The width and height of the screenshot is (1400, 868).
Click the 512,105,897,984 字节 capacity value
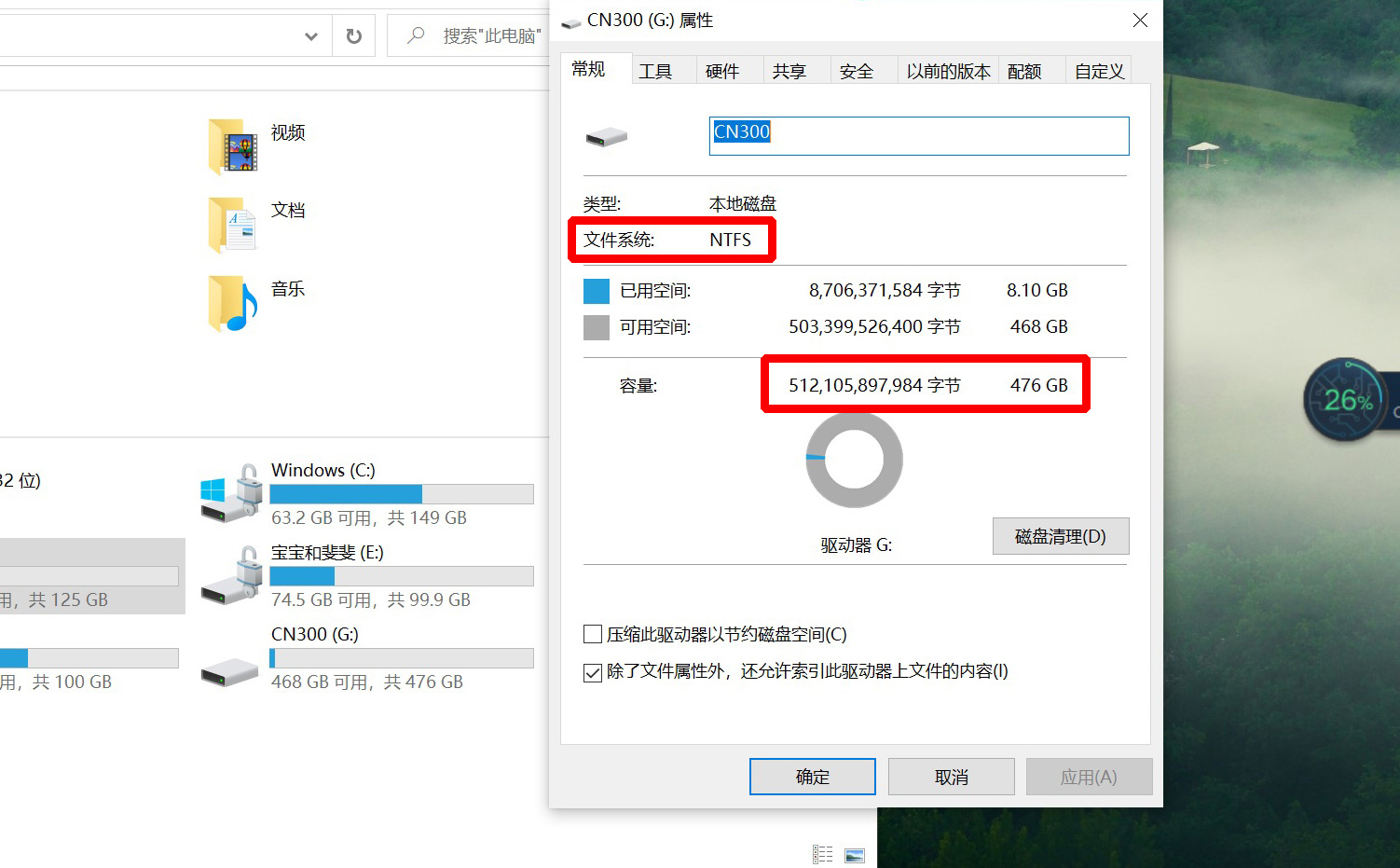click(874, 385)
